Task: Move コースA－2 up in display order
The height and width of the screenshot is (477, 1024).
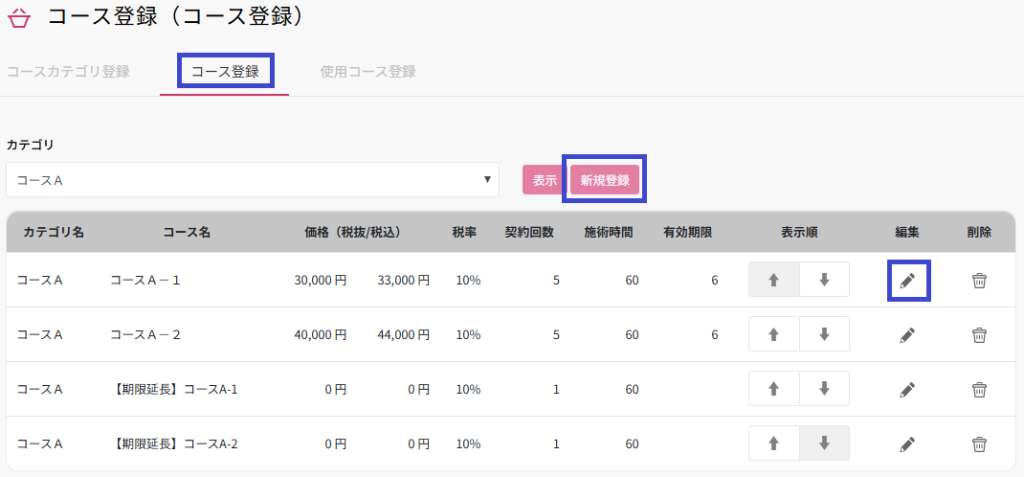Action: pos(774,334)
